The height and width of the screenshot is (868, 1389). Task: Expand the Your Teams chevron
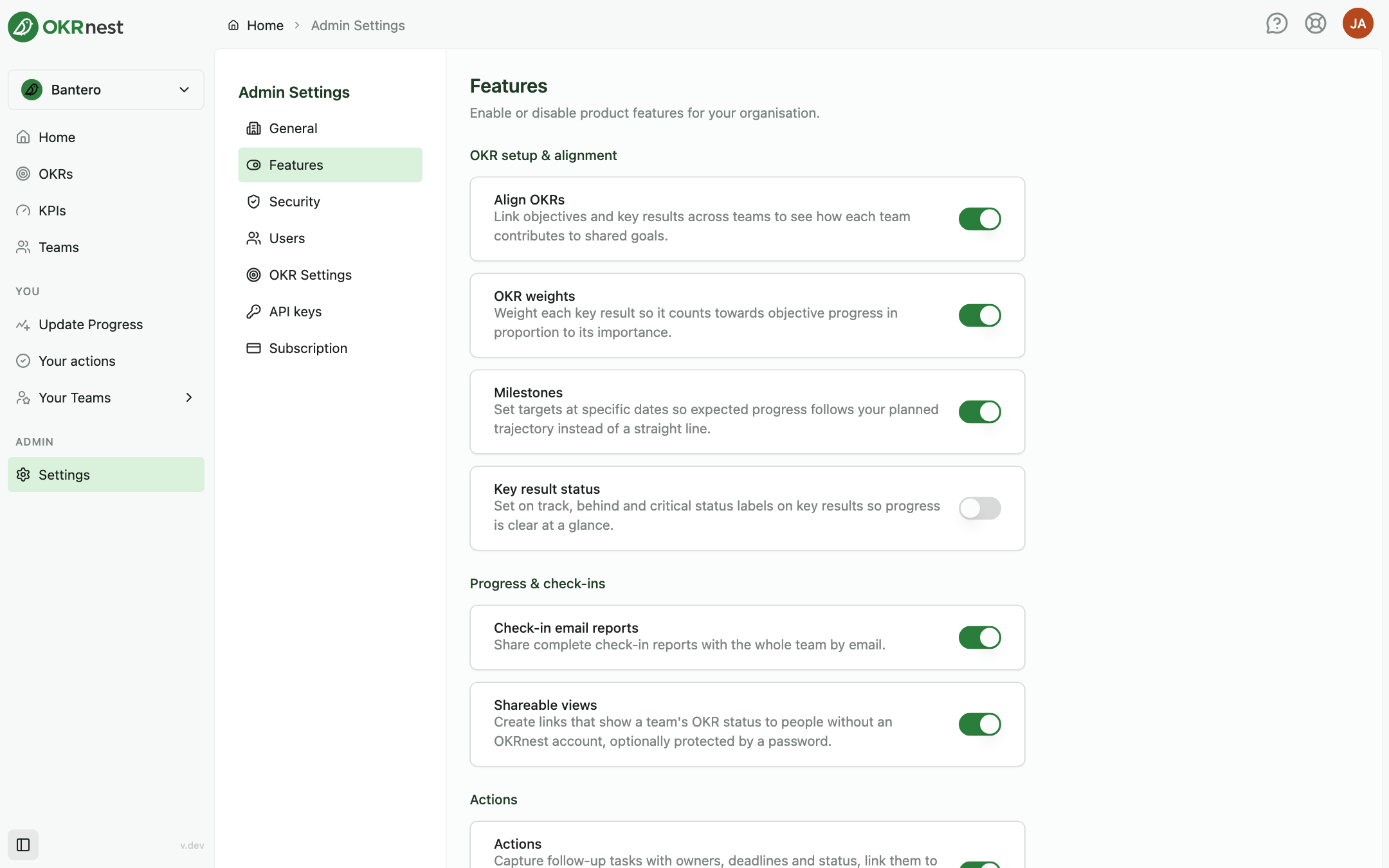tap(189, 397)
